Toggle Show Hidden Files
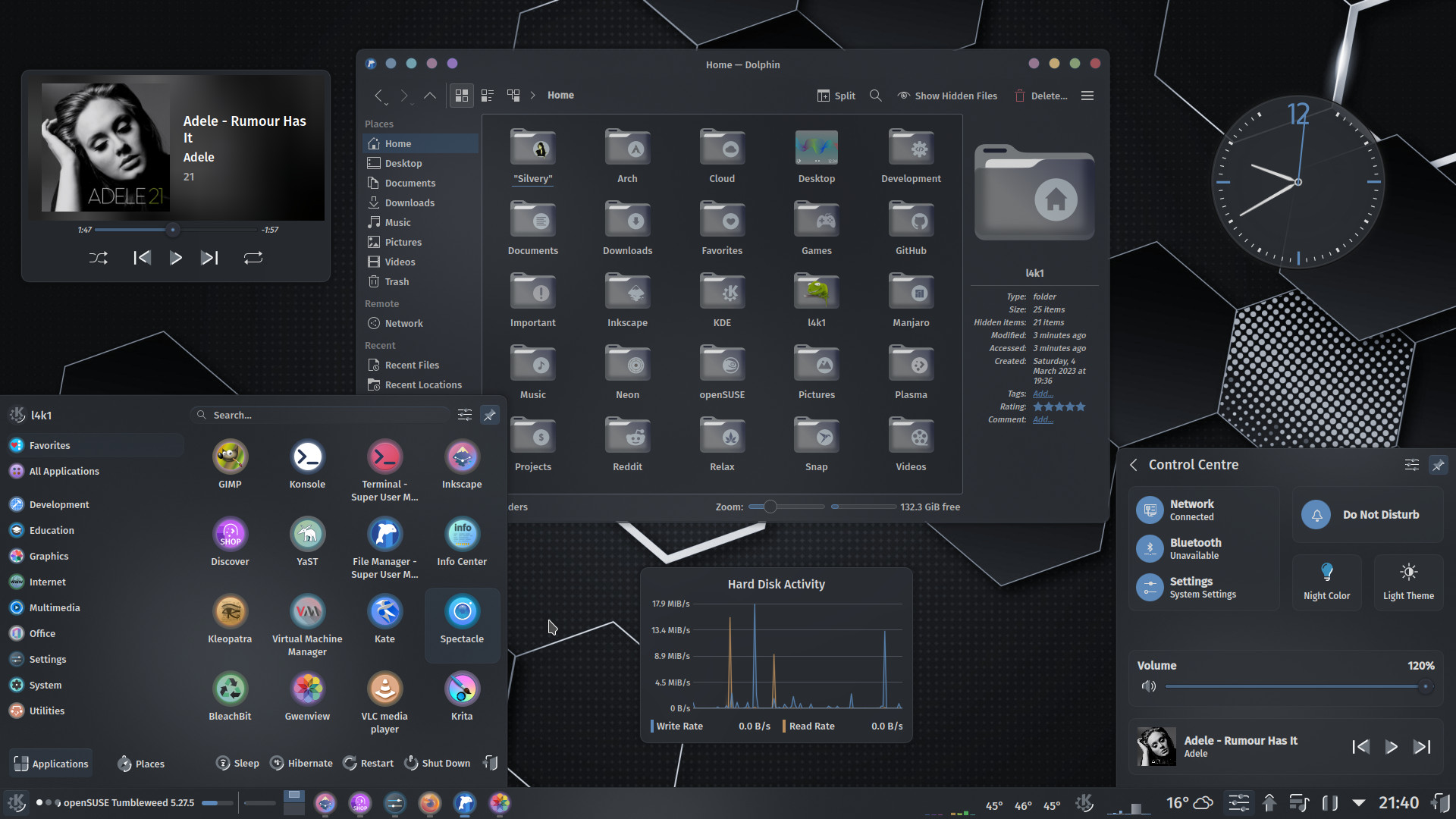 [x=947, y=96]
